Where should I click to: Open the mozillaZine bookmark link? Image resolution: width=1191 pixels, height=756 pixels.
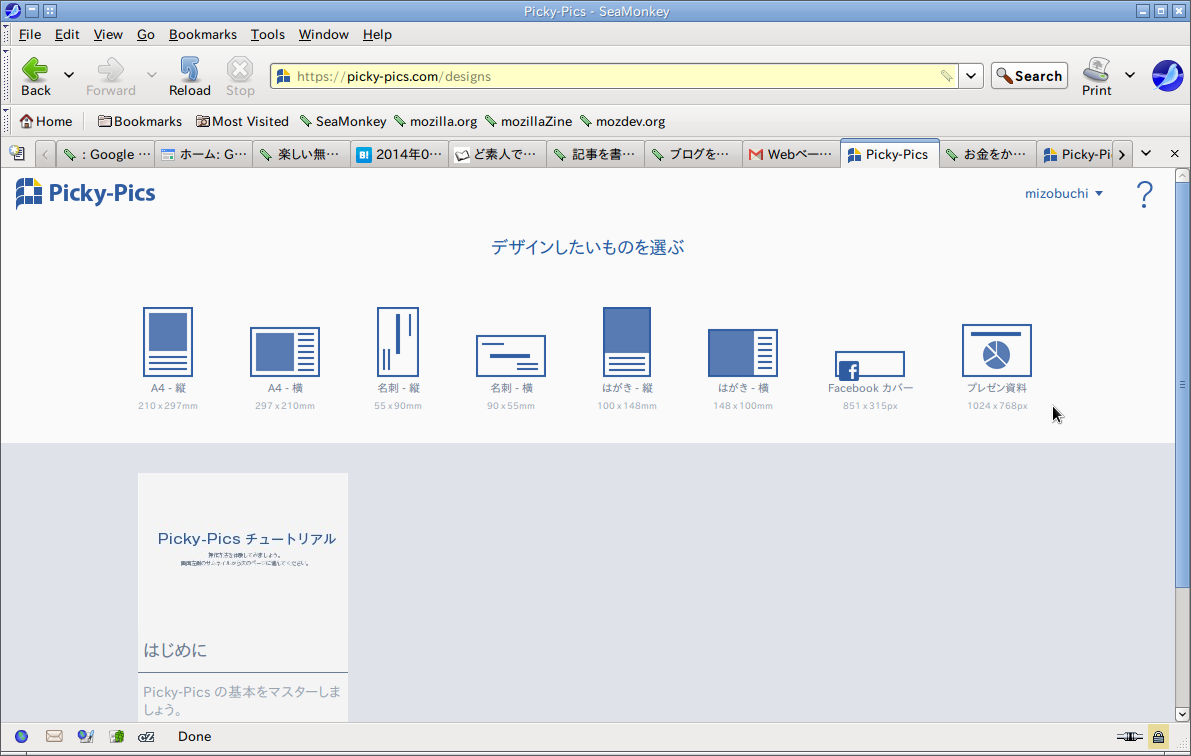point(529,122)
